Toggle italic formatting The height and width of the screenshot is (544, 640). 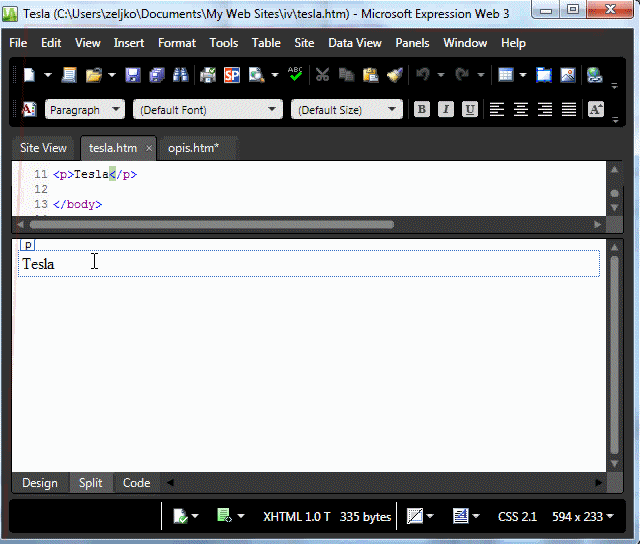coord(446,110)
